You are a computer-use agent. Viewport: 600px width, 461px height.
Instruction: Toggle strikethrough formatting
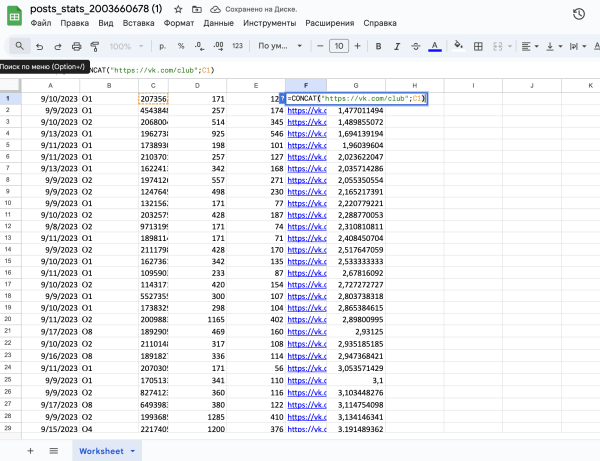pyautogui.click(x=415, y=46)
